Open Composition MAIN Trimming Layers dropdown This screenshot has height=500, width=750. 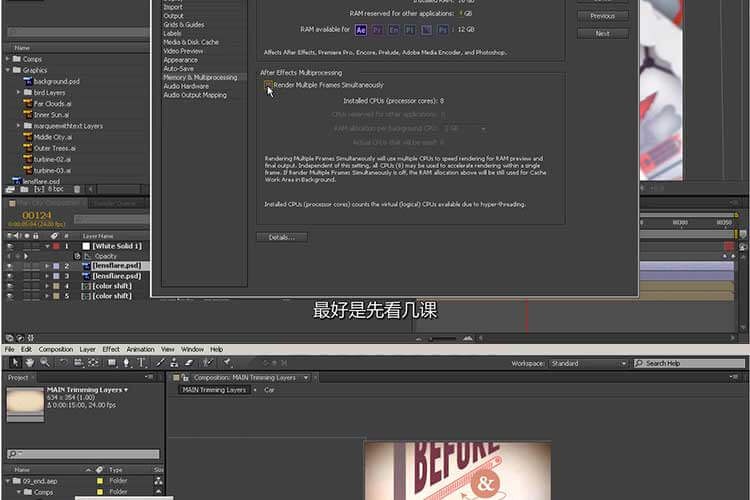[x=306, y=378]
